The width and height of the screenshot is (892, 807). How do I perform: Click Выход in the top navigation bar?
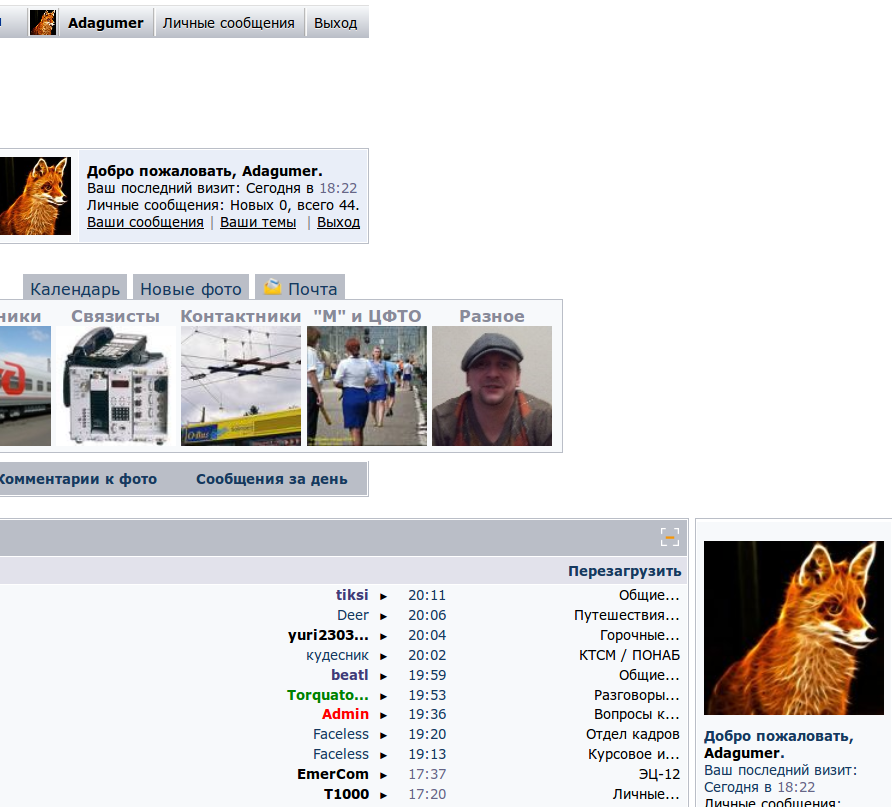[x=336, y=23]
